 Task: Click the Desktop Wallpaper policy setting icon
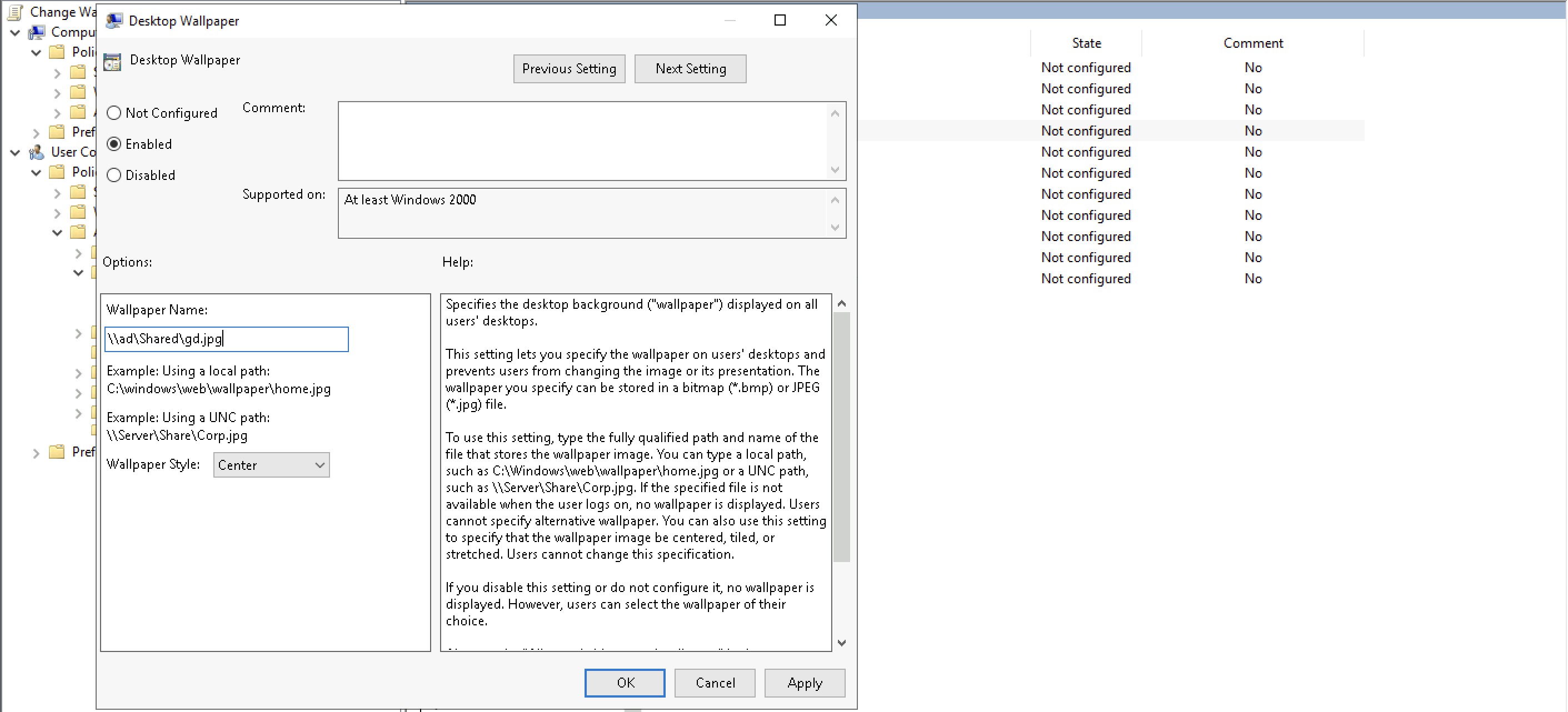[x=113, y=61]
